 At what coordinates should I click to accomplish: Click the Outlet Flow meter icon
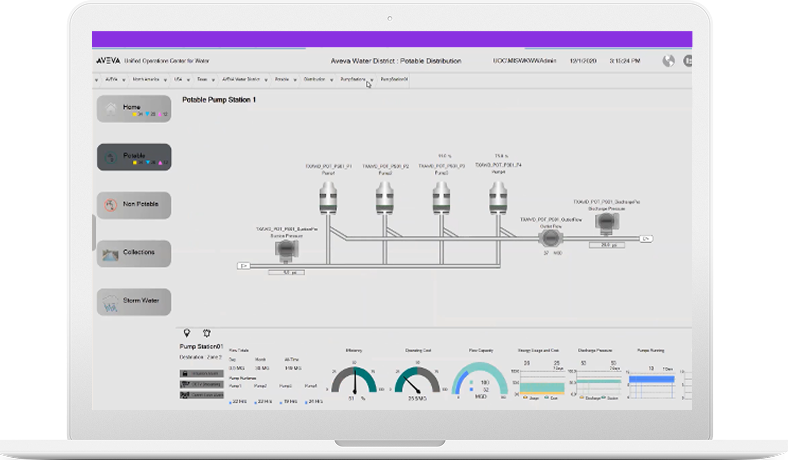(551, 238)
